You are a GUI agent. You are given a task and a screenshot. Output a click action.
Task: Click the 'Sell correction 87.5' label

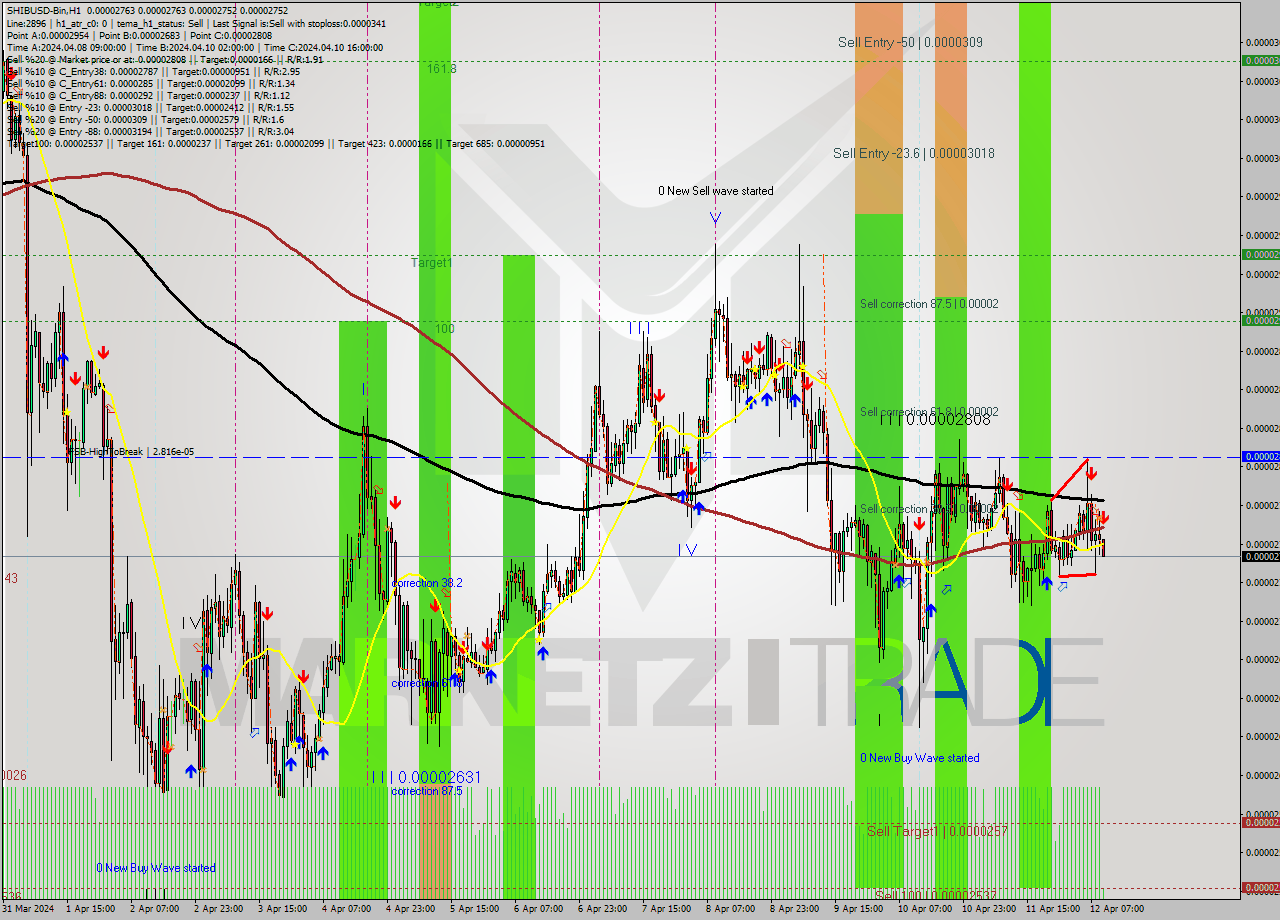929,303
